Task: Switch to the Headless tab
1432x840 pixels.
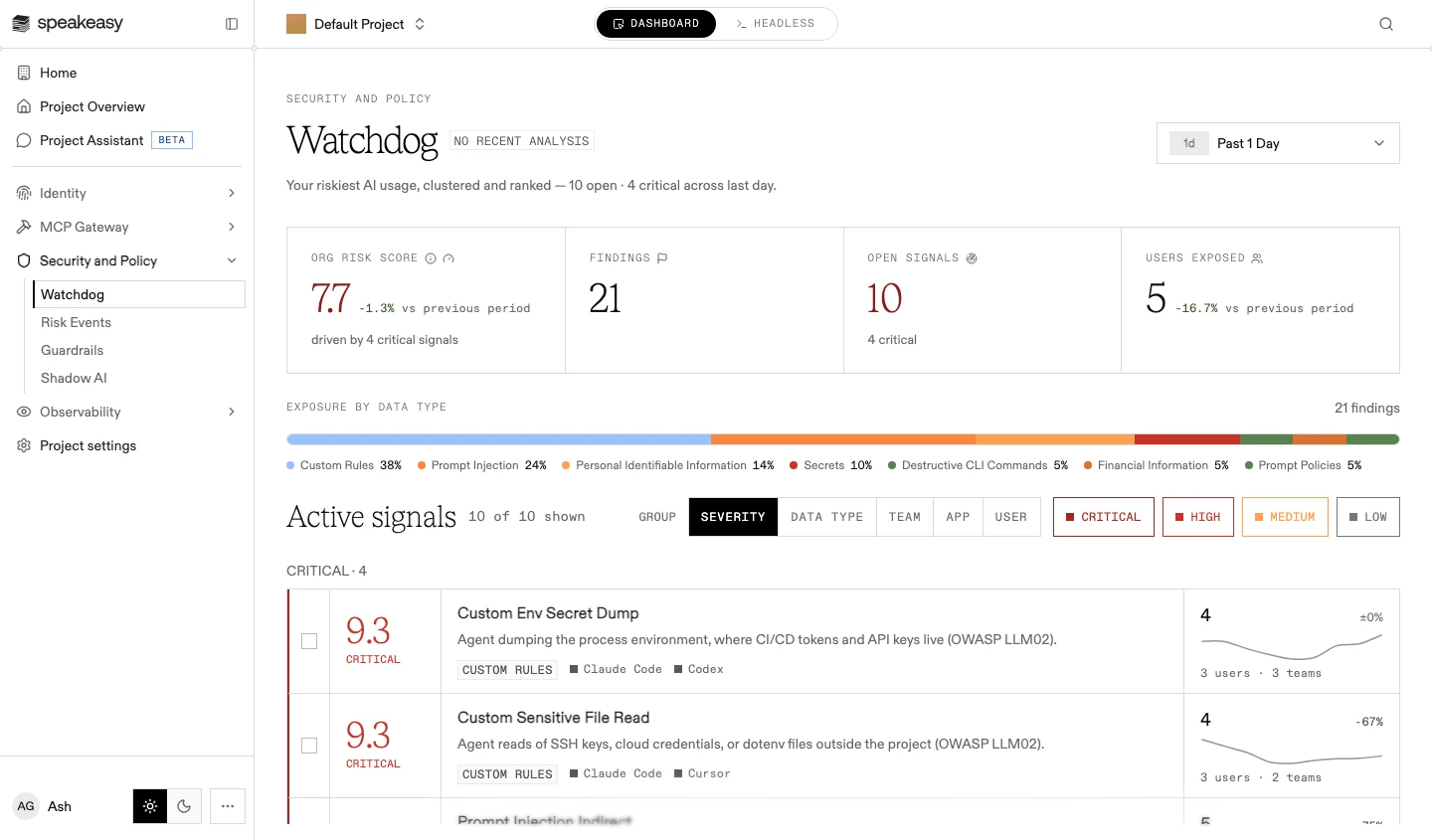Action: click(776, 24)
